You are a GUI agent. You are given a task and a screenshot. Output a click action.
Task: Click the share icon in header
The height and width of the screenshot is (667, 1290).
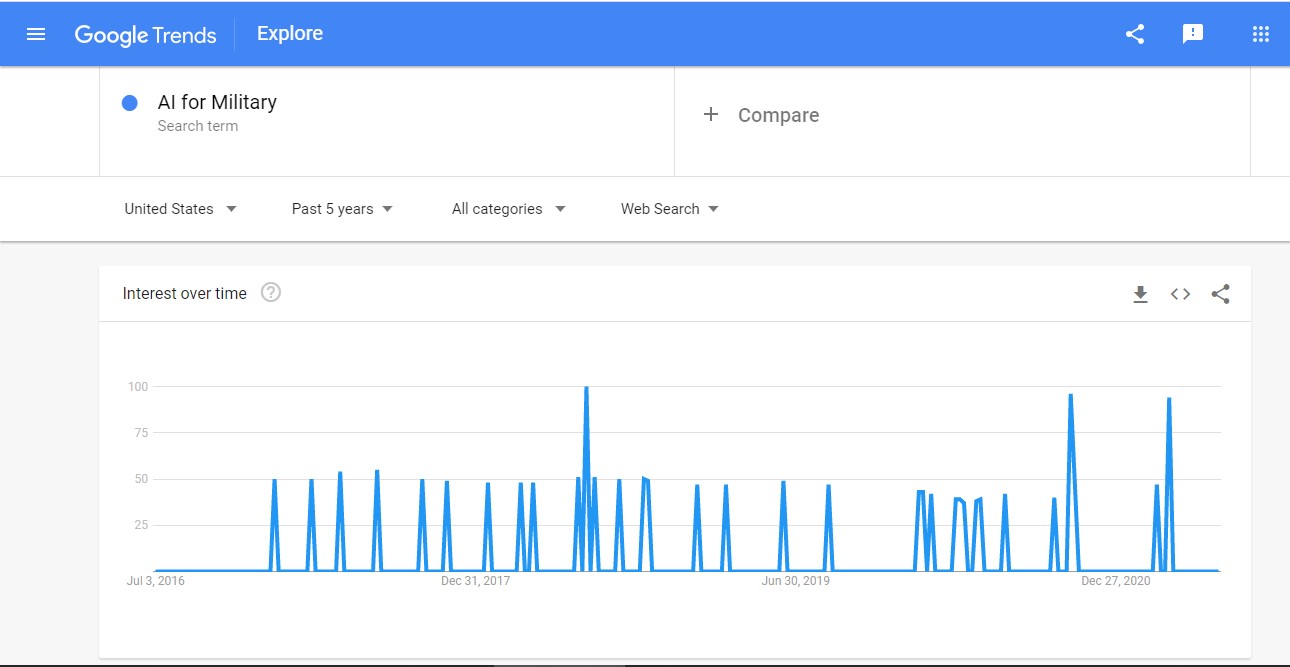point(1134,34)
